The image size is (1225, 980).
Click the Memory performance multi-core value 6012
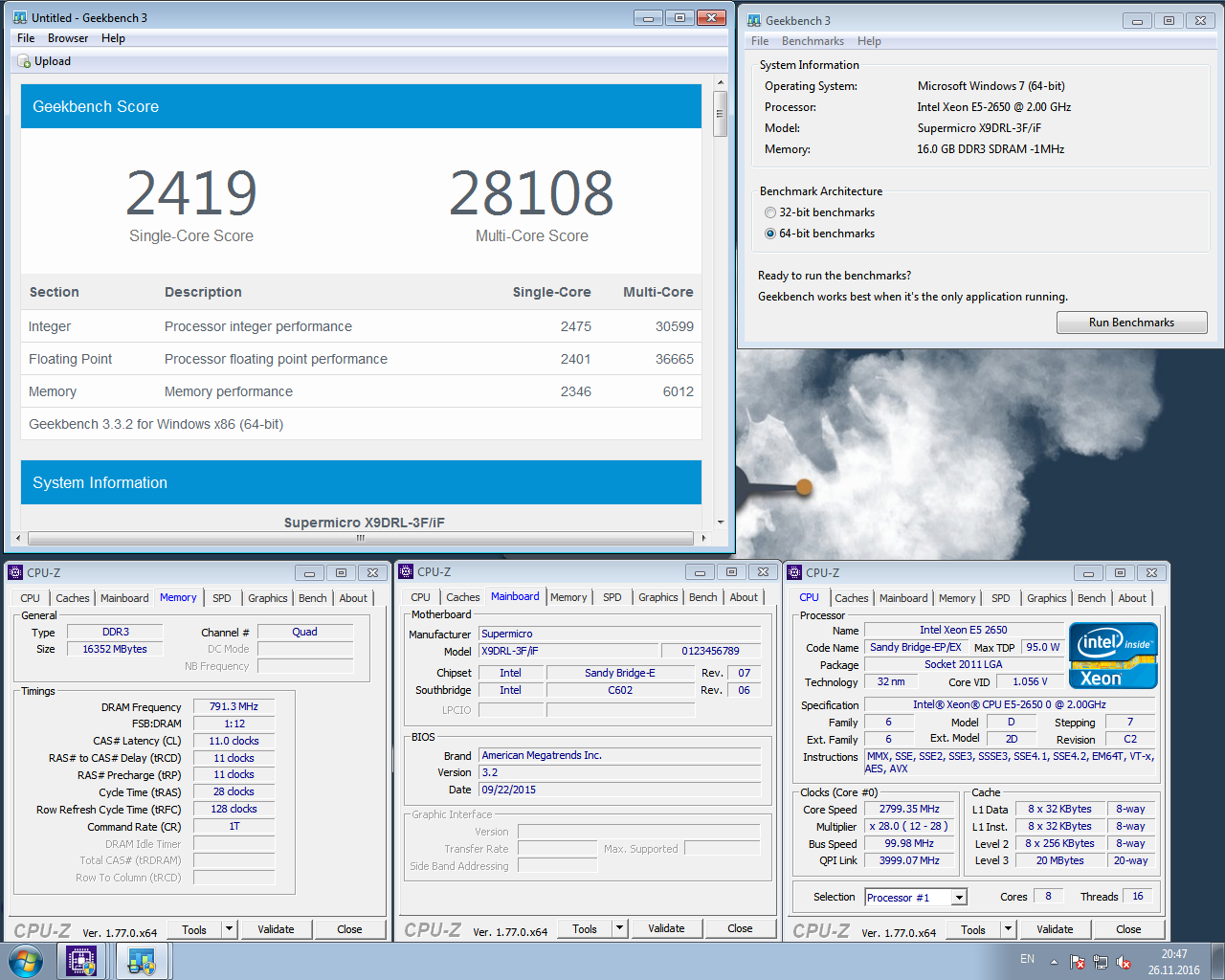coord(679,391)
